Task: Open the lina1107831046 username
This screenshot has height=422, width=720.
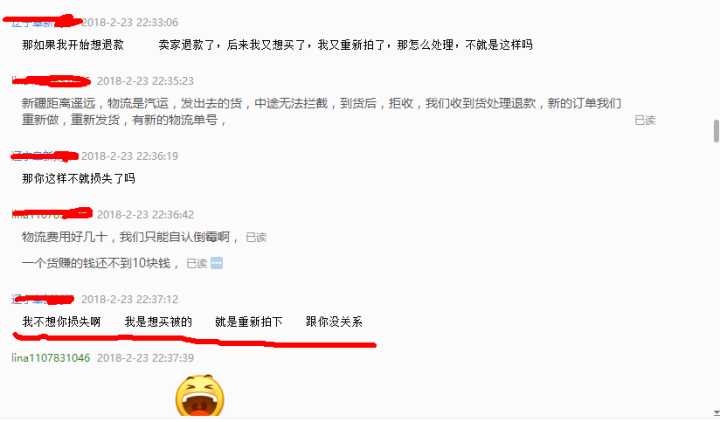Action: pyautogui.click(x=51, y=358)
